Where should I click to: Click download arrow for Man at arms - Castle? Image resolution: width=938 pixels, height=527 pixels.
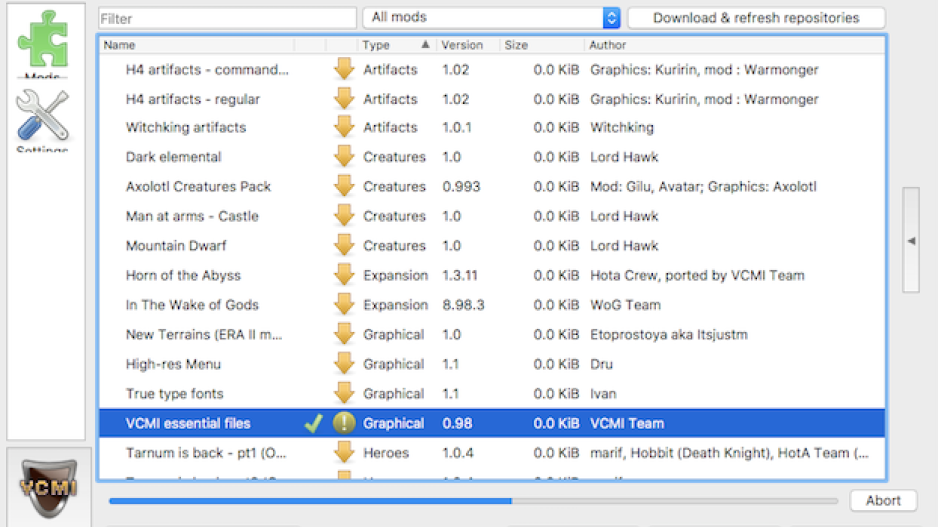tap(344, 216)
